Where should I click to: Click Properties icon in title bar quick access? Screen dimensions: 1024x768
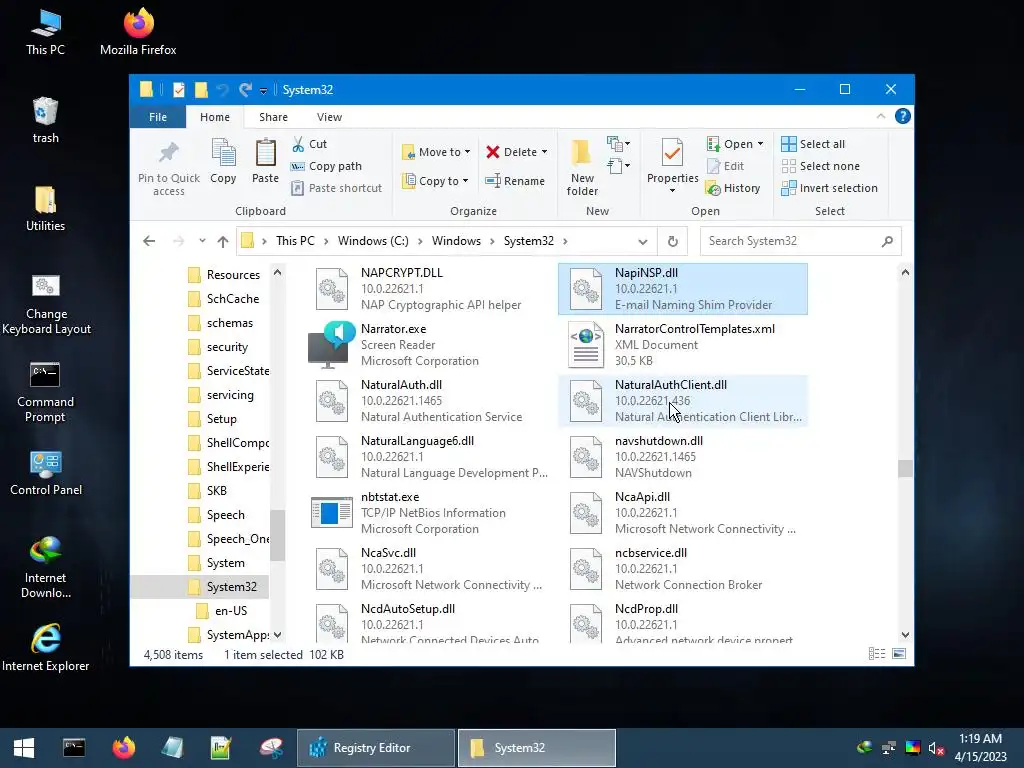[178, 89]
